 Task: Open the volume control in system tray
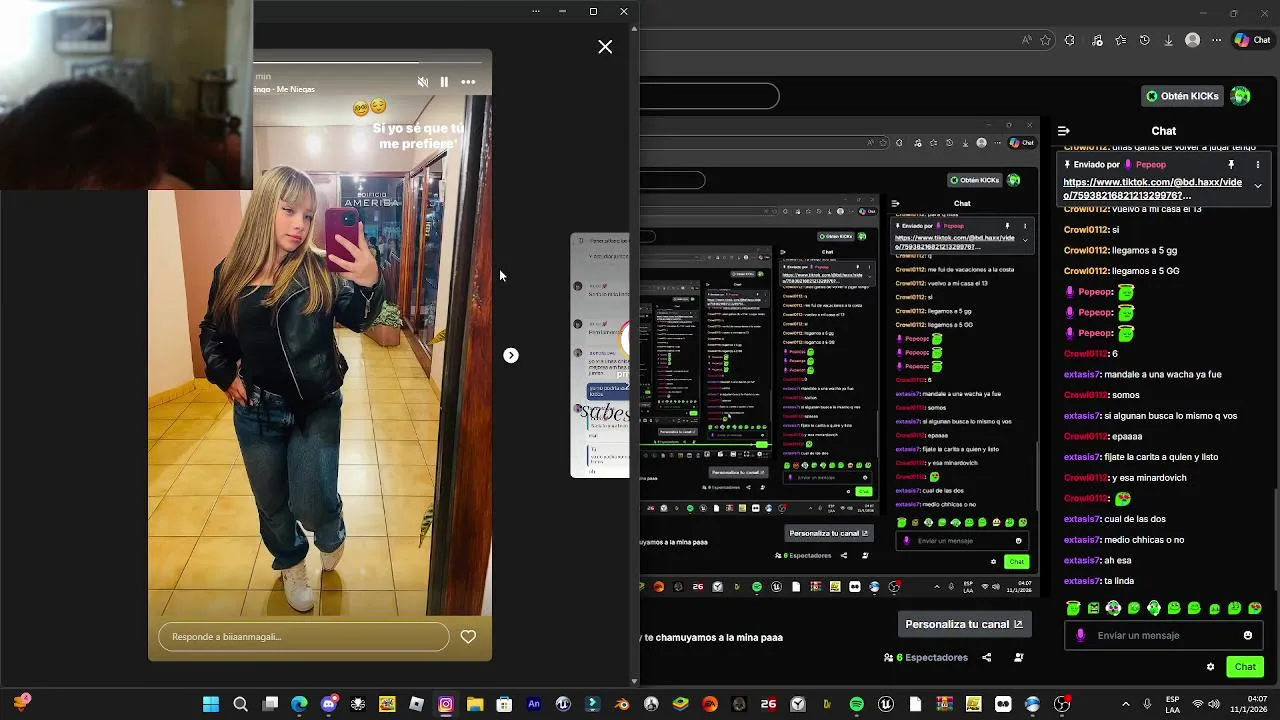[1213, 704]
